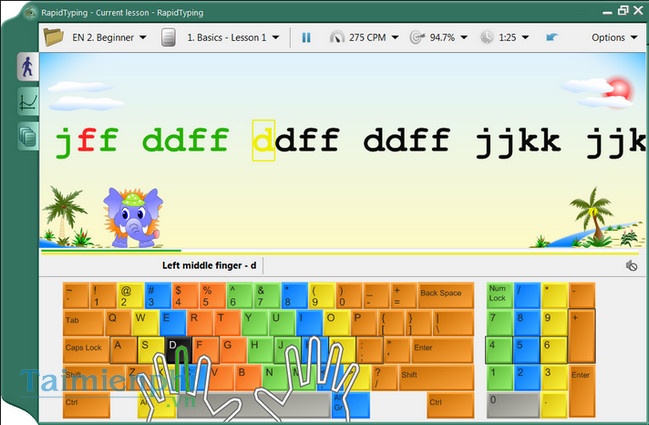Click the red mistyped letter f
Viewport: 649px width, 425px height.
87,140
